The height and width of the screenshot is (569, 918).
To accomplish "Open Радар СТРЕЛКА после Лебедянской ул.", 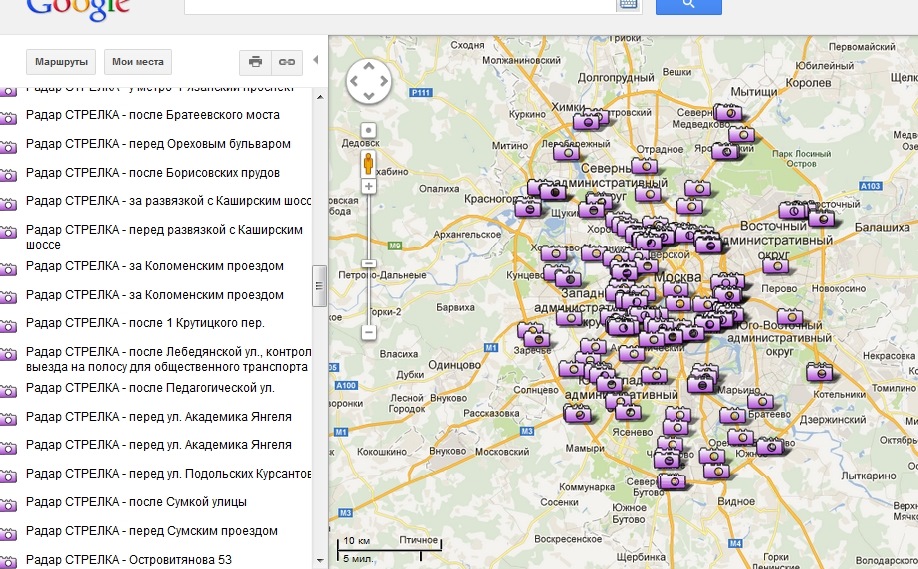I will click(x=169, y=359).
